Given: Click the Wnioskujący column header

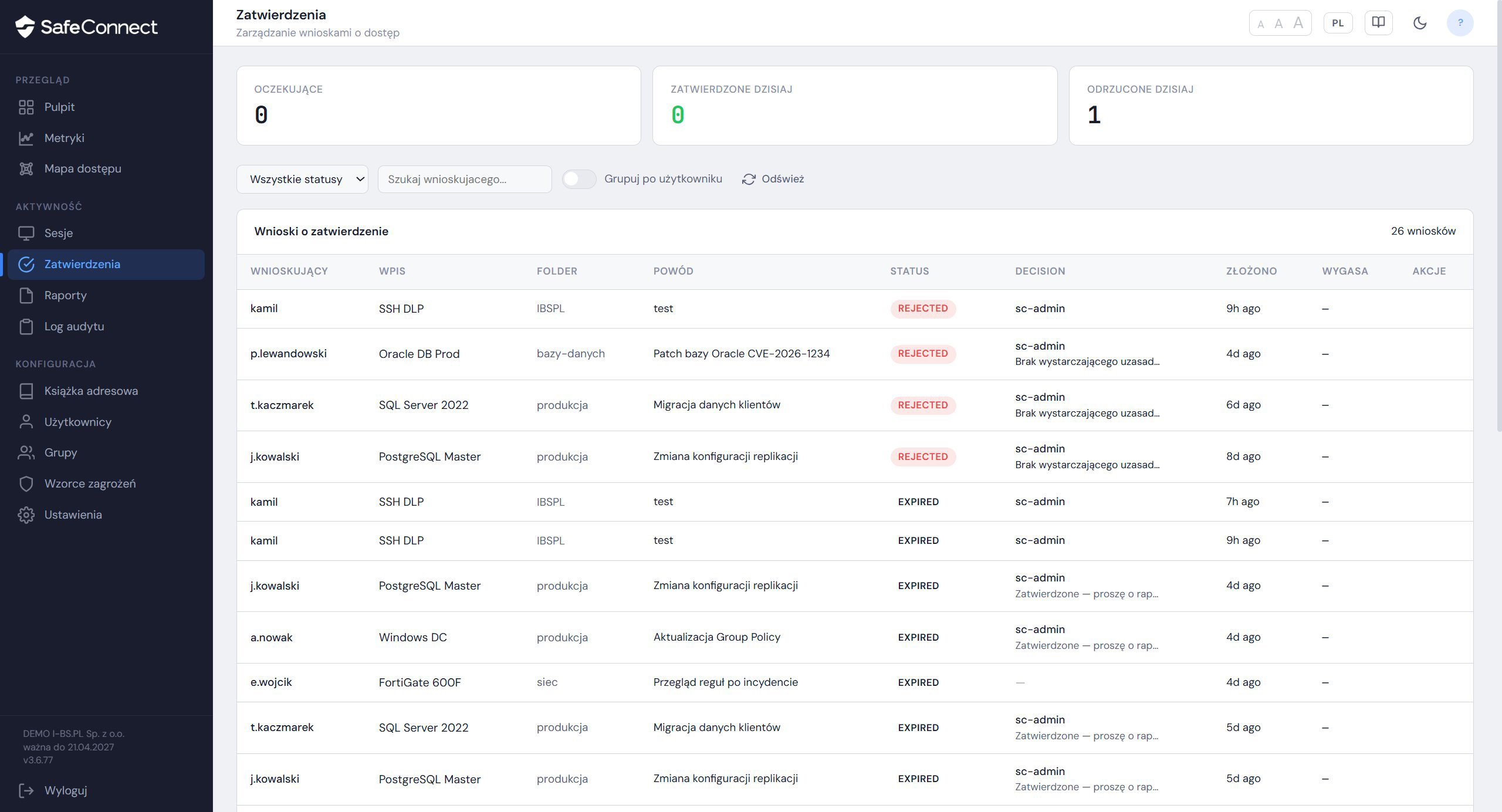Looking at the screenshot, I should (x=289, y=271).
